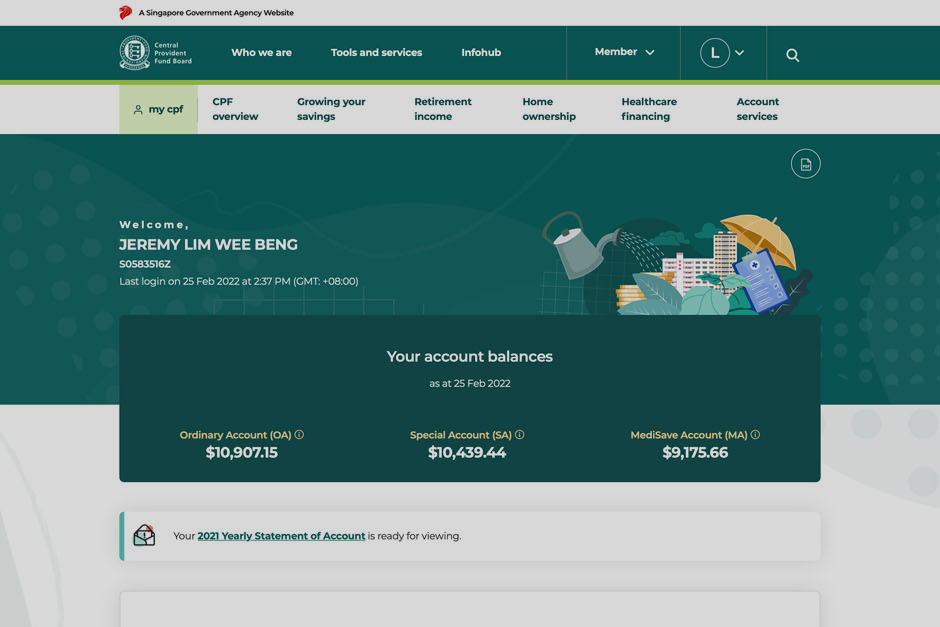Click the CPF Board logo
Screen dimensions: 940x627
tap(155, 53)
